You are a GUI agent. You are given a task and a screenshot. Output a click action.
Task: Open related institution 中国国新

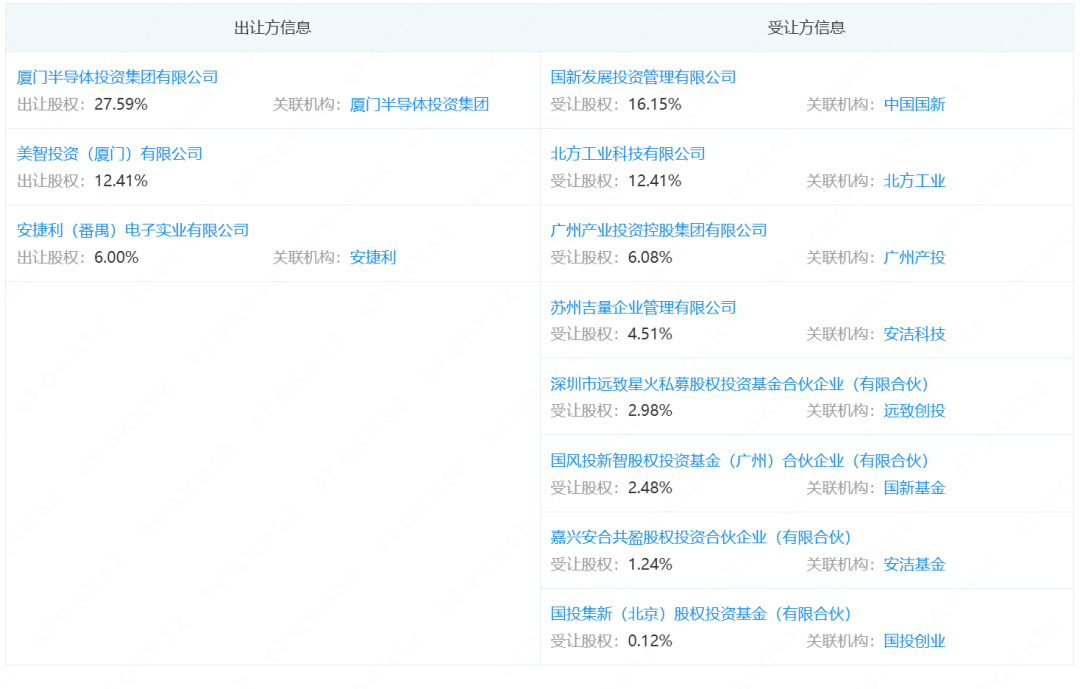coord(915,104)
